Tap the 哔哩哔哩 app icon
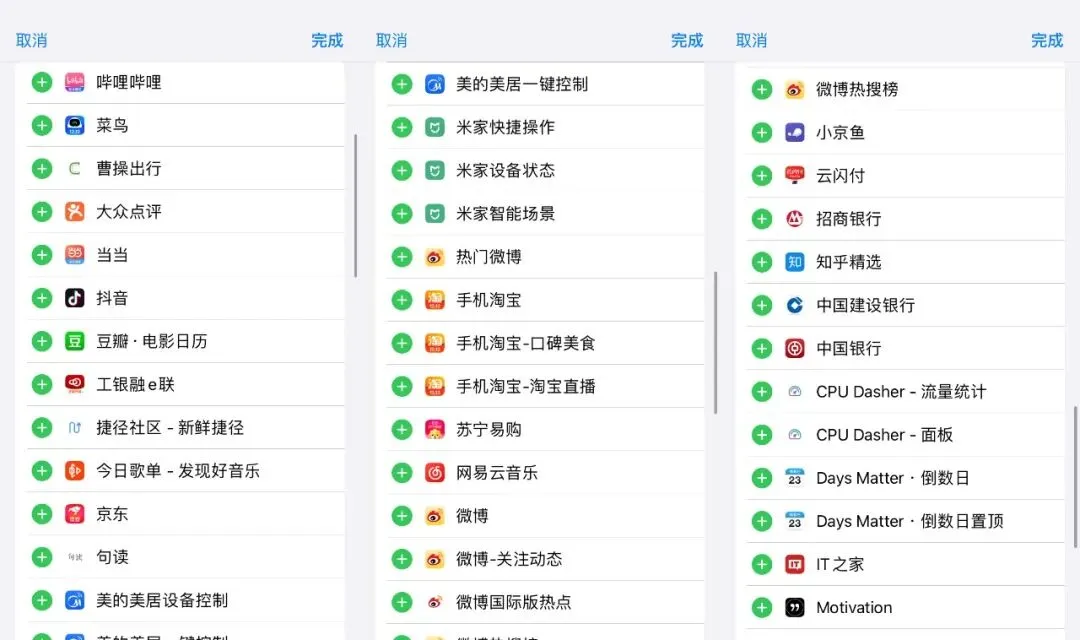 point(74,82)
